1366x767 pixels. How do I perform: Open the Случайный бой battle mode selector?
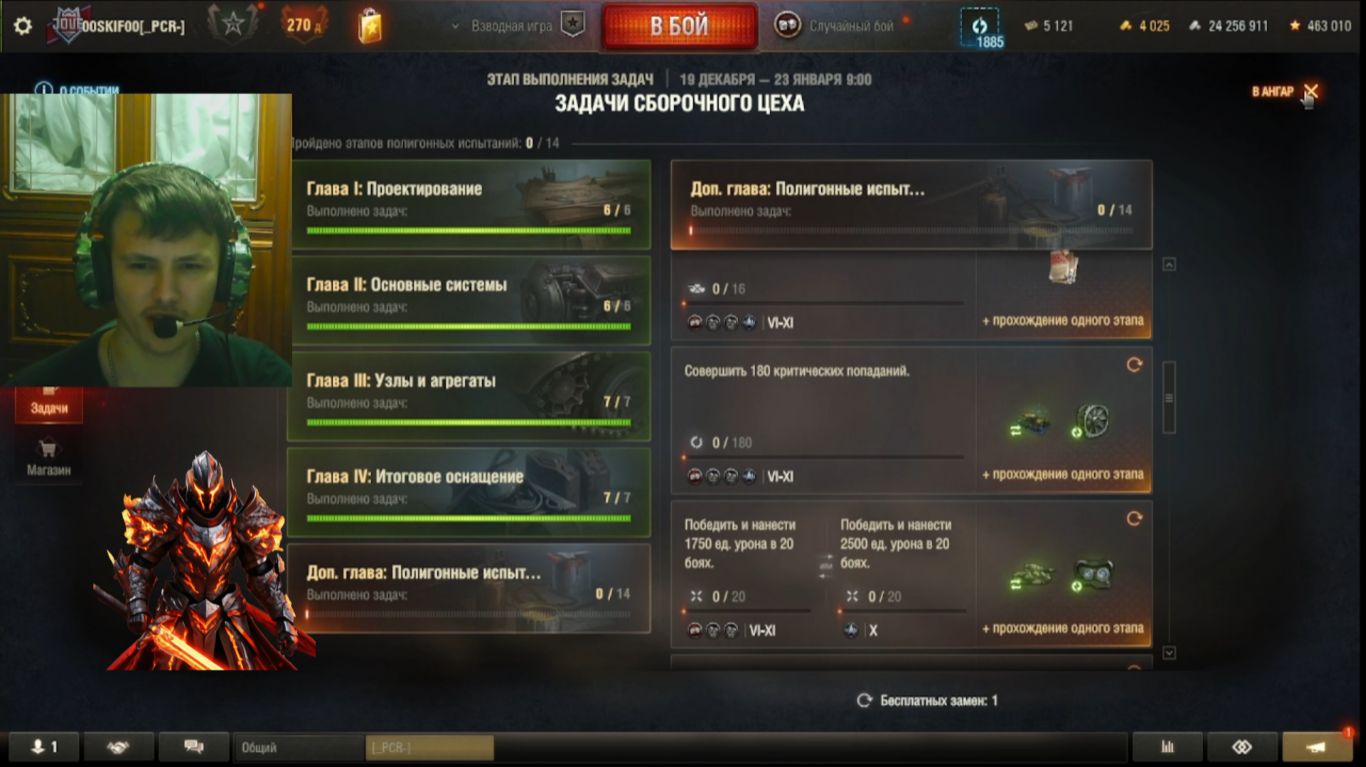(834, 26)
